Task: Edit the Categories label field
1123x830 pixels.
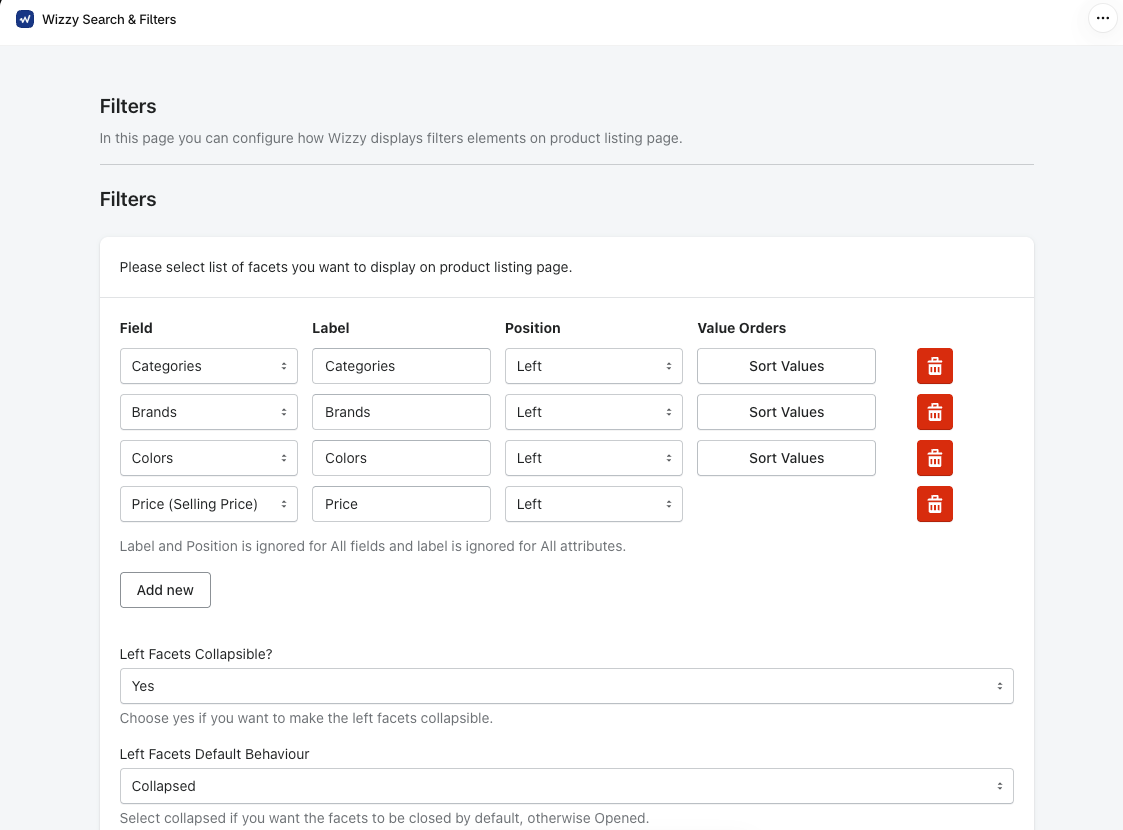Action: point(401,366)
